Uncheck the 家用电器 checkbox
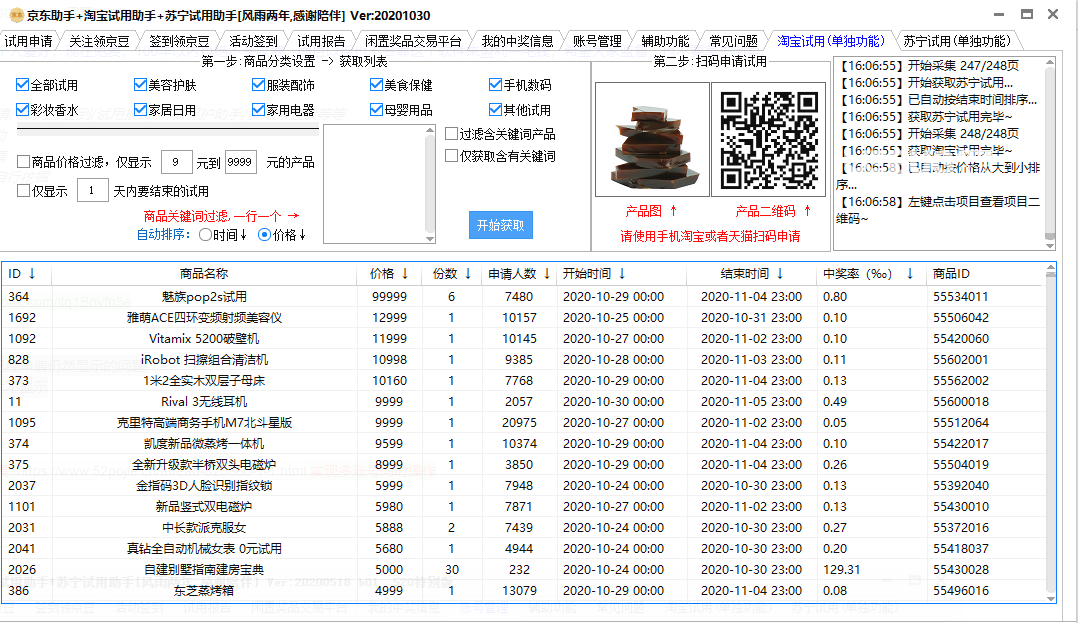 [x=258, y=109]
